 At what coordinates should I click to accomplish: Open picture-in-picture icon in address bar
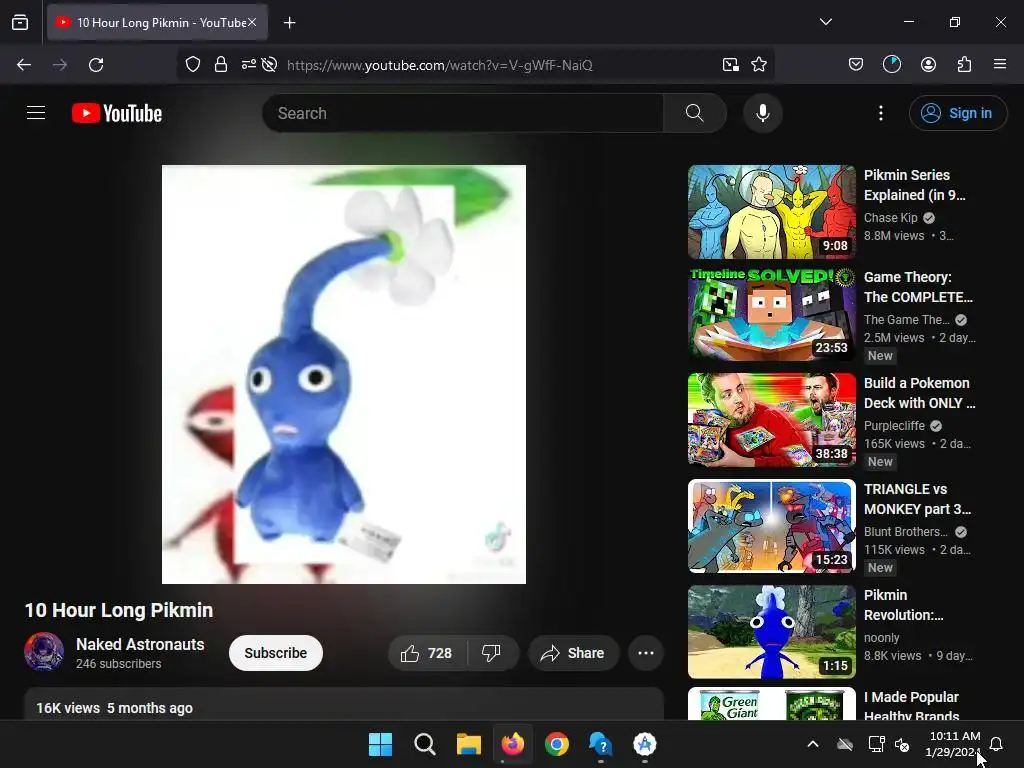[731, 65]
